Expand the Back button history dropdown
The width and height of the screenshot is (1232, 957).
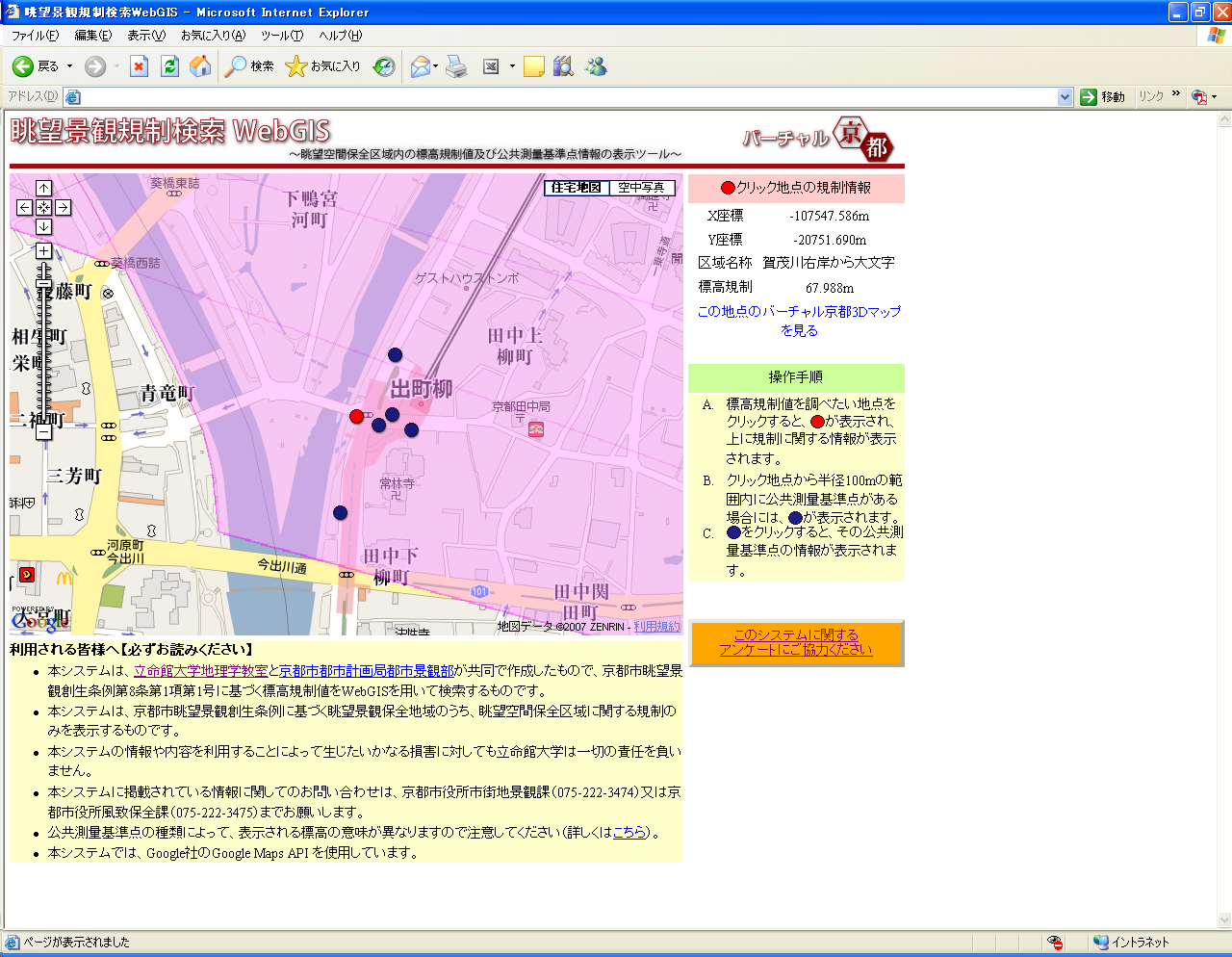[x=69, y=66]
